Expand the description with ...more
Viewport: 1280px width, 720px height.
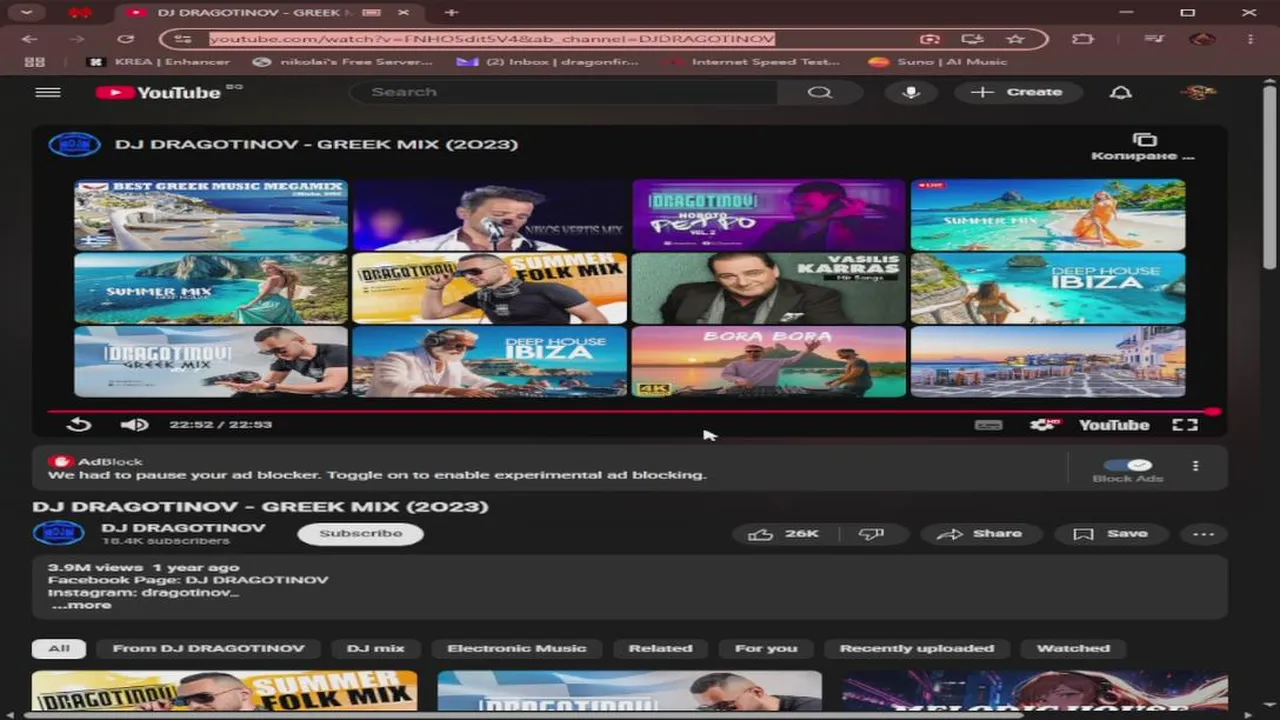tap(82, 605)
